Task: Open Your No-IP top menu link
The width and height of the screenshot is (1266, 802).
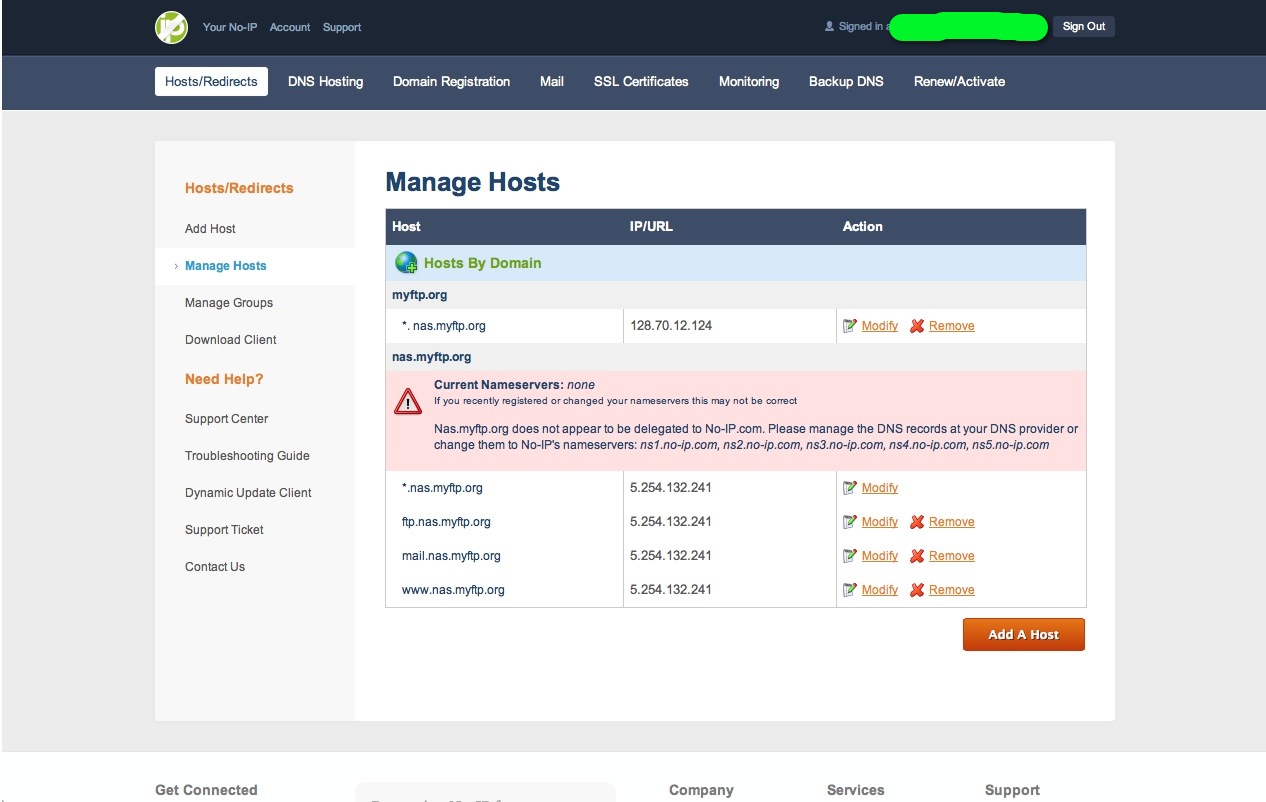Action: (x=230, y=27)
